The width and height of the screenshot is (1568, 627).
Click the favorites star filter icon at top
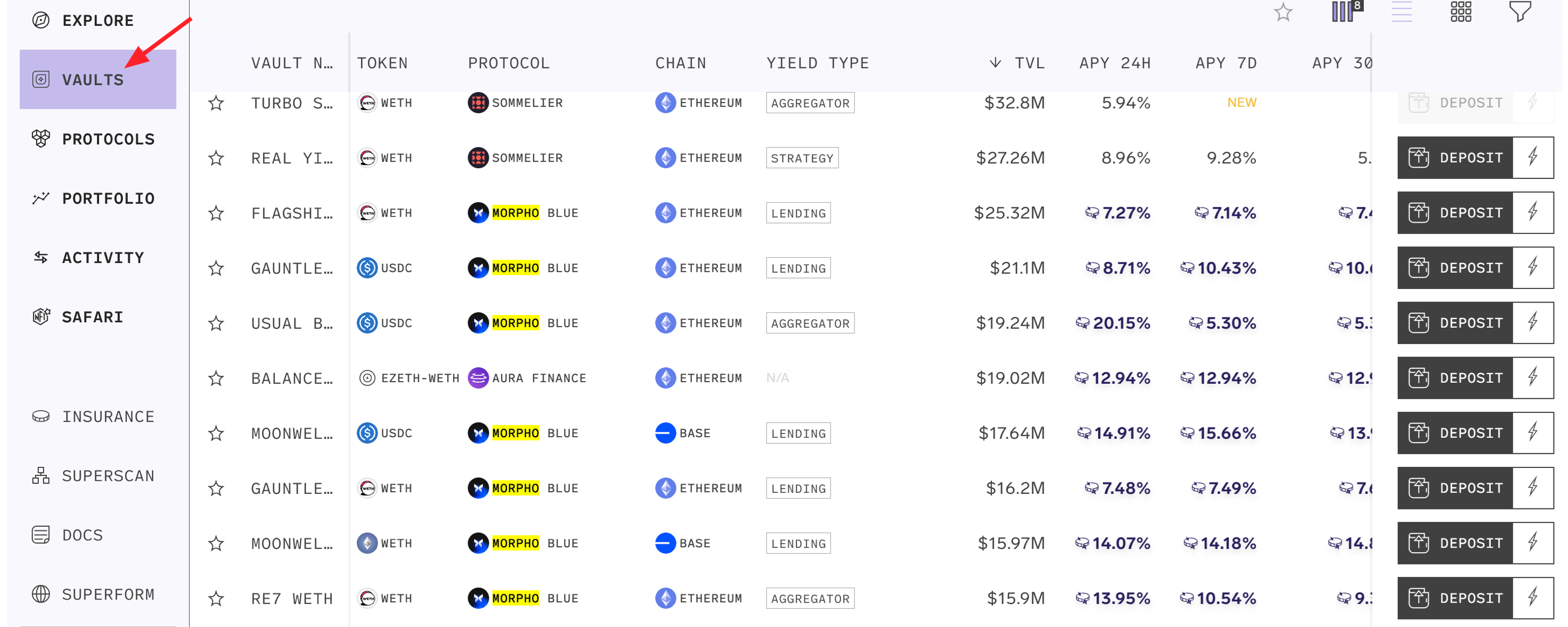pos(1283,11)
